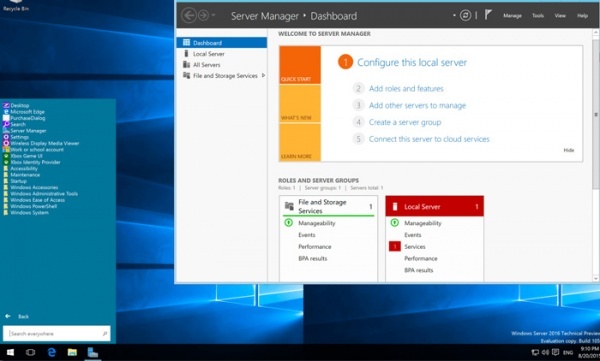Click the Task View icon on taskbar
600x361 pixels.
pyautogui.click(x=30, y=352)
